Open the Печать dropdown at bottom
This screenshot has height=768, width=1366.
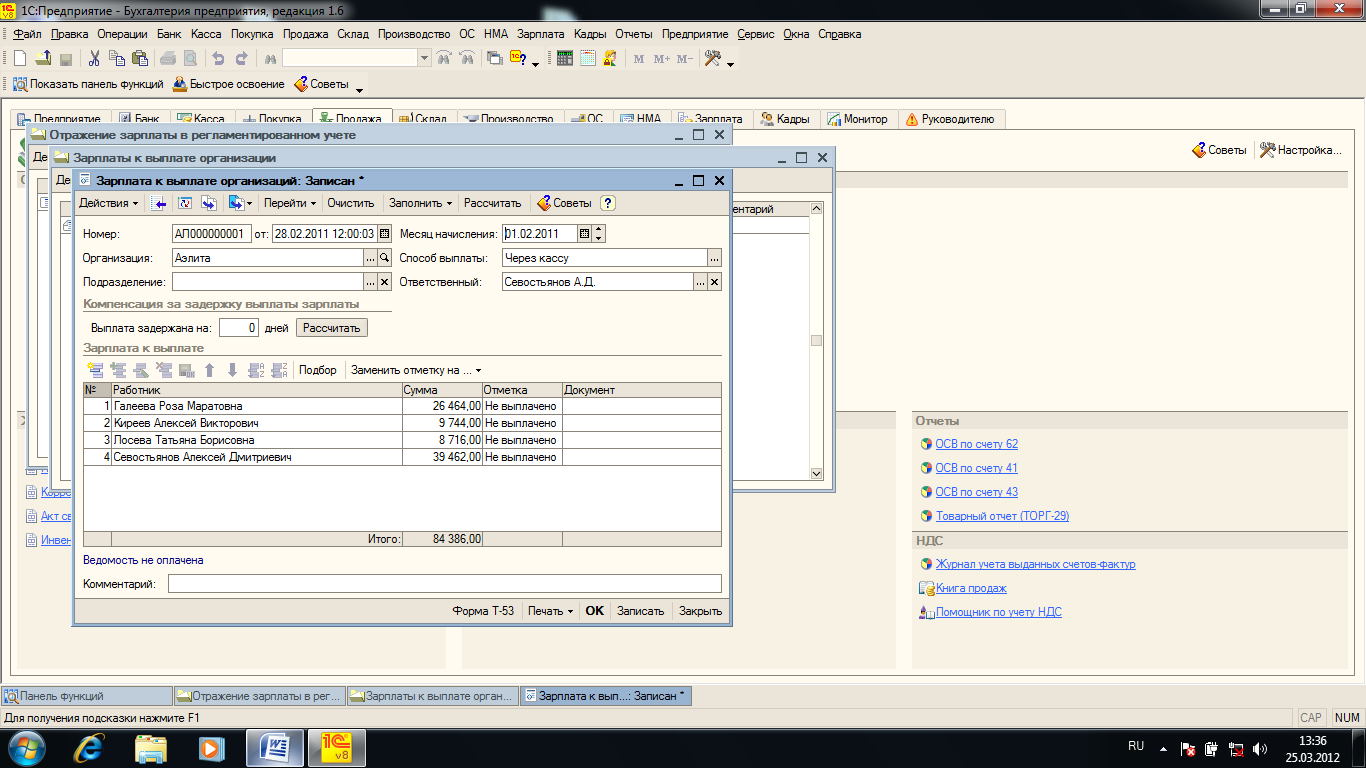550,610
